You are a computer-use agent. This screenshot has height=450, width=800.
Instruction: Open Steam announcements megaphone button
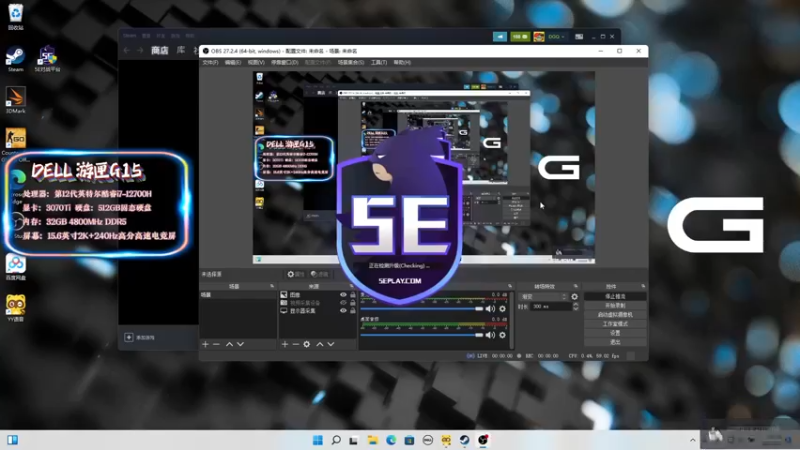click(x=500, y=37)
